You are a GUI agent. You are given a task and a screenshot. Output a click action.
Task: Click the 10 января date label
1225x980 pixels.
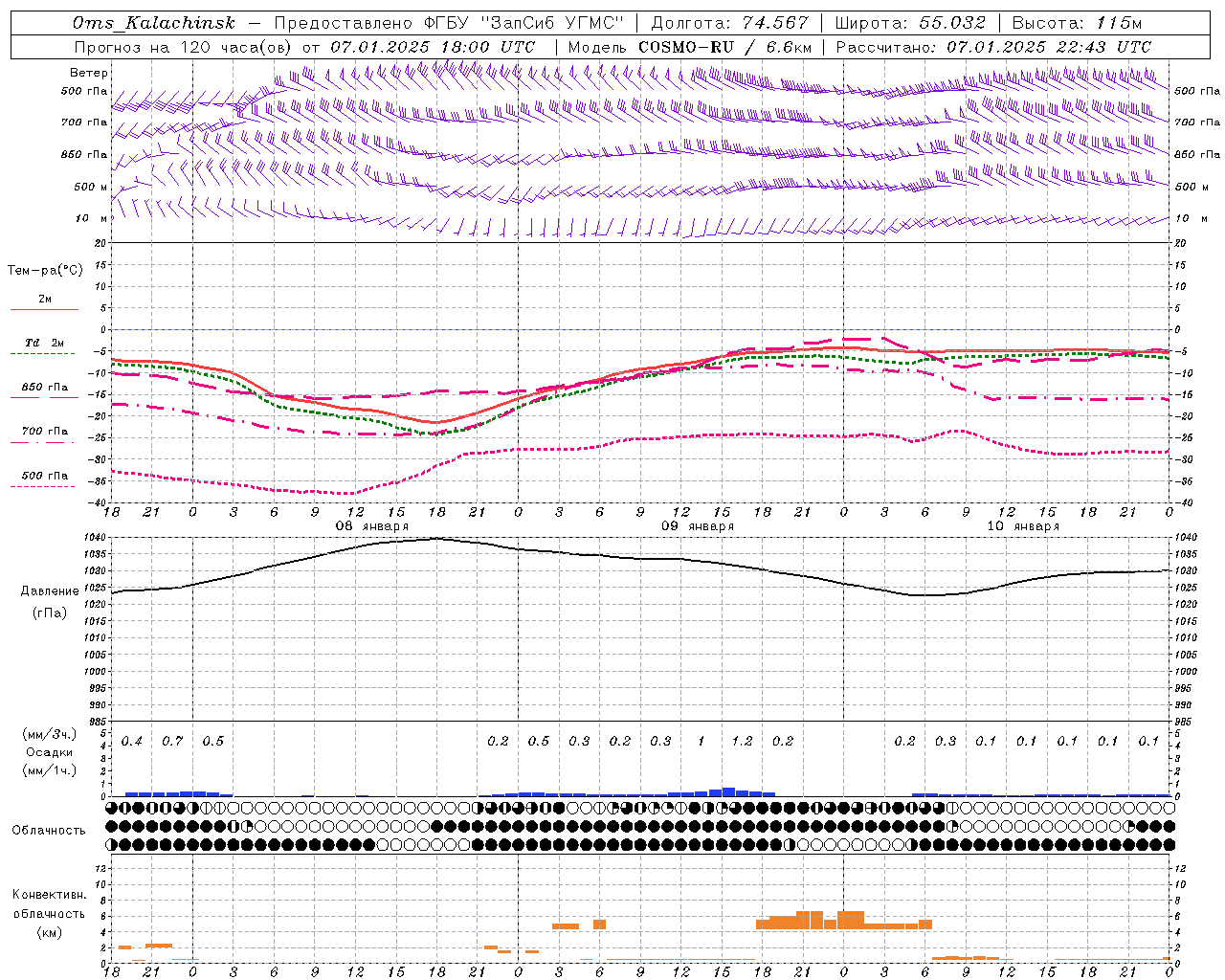point(1023,526)
